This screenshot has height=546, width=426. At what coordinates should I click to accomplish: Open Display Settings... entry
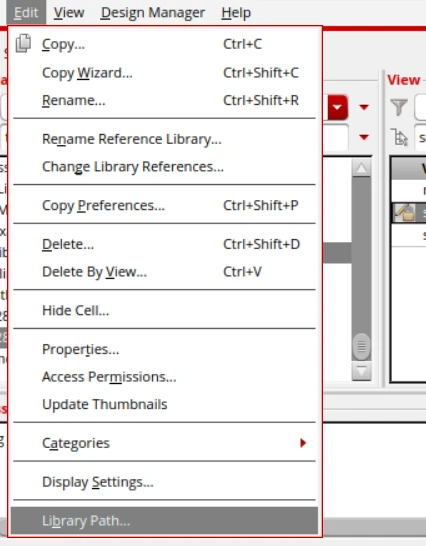click(x=164, y=482)
